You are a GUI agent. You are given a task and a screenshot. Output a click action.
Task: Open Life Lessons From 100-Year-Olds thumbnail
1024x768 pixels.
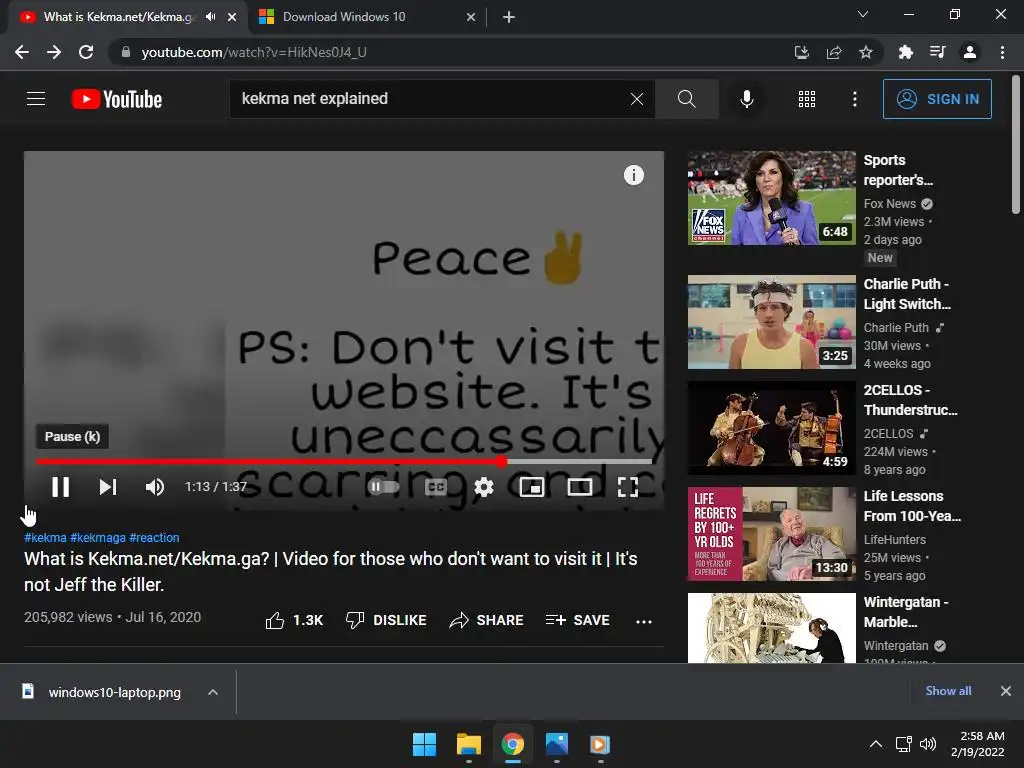771,534
